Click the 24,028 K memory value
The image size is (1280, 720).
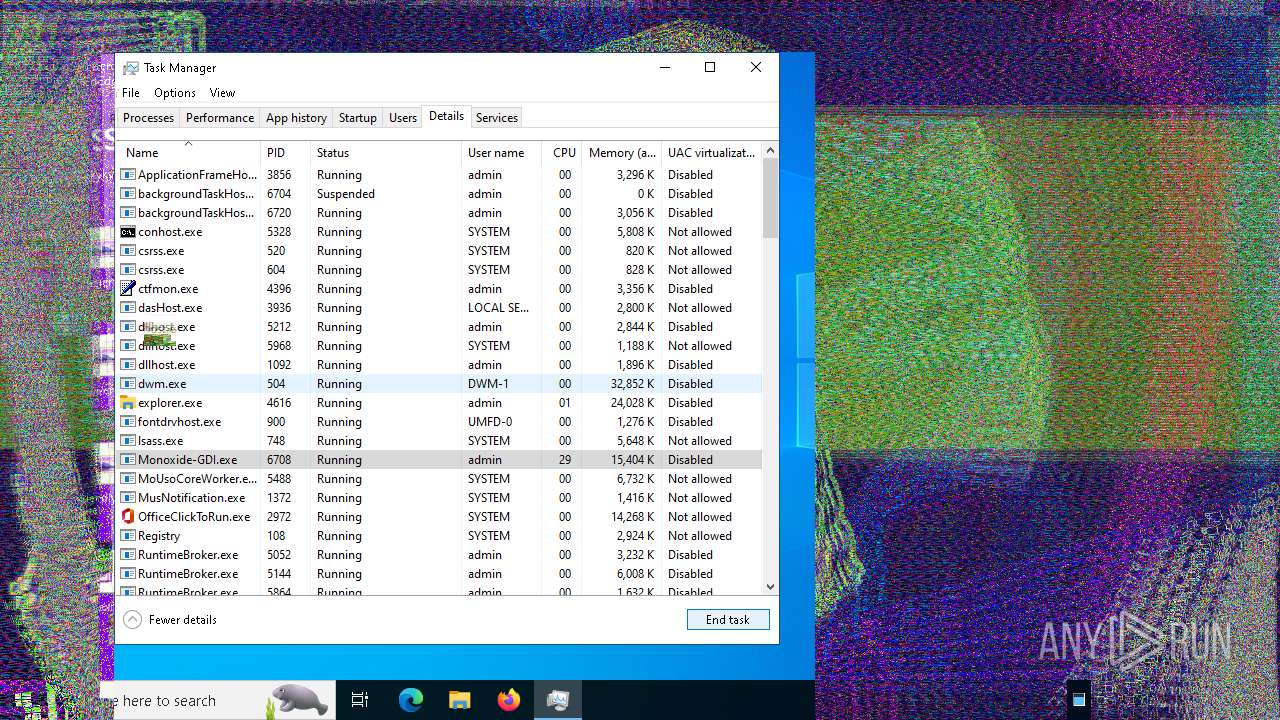tap(630, 403)
